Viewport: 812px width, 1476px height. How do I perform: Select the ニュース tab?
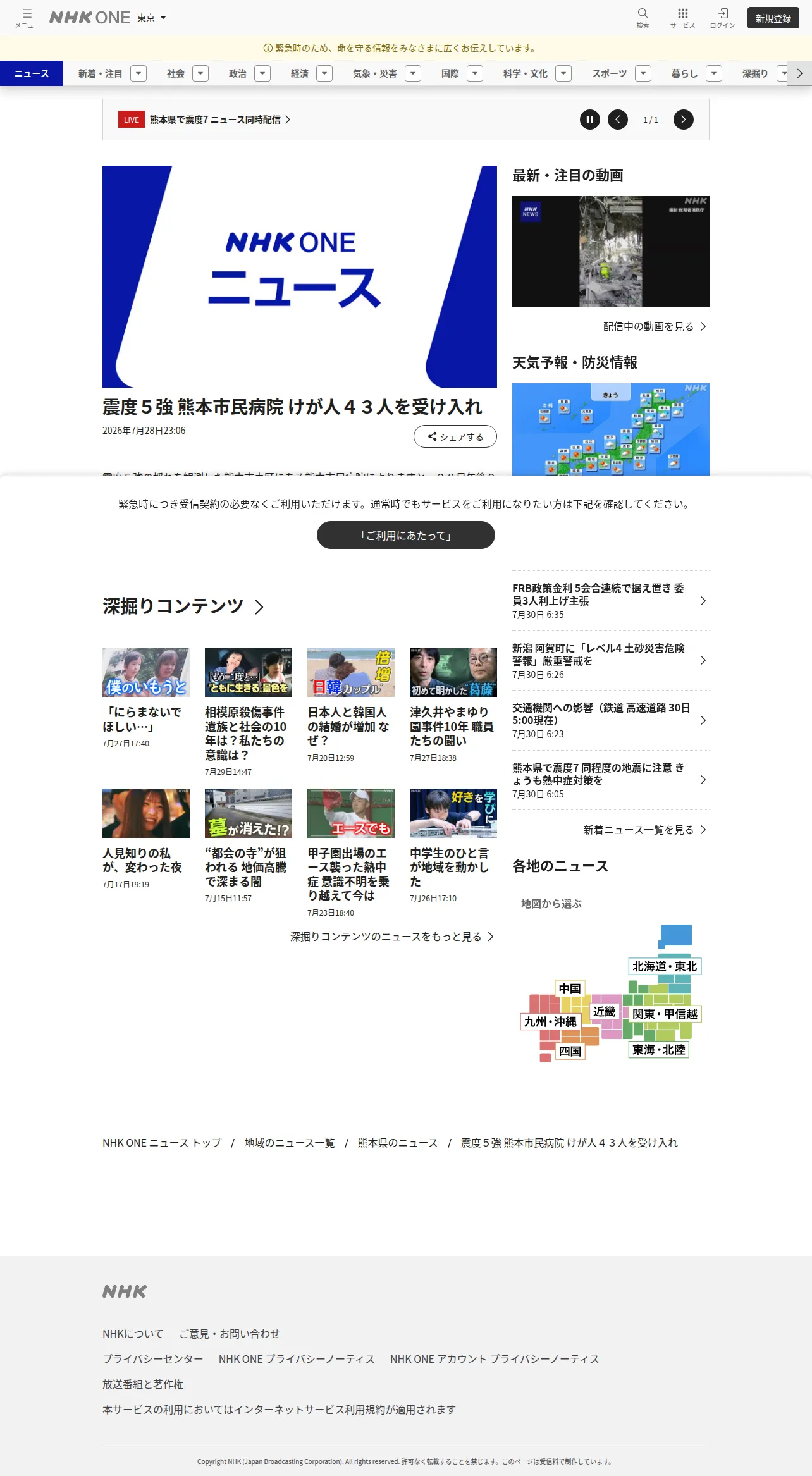click(32, 73)
